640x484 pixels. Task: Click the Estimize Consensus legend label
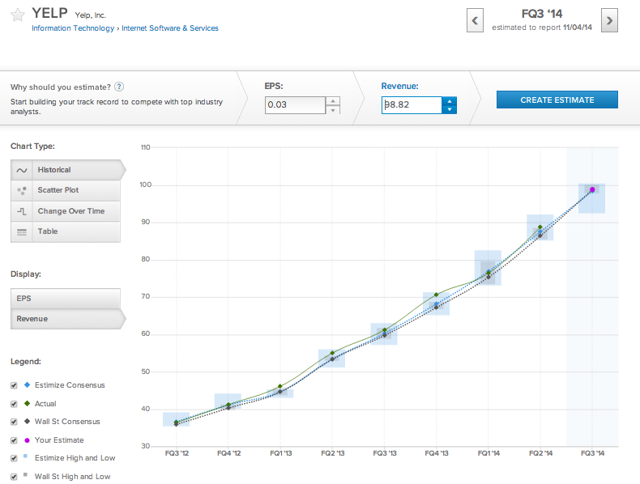pos(70,385)
